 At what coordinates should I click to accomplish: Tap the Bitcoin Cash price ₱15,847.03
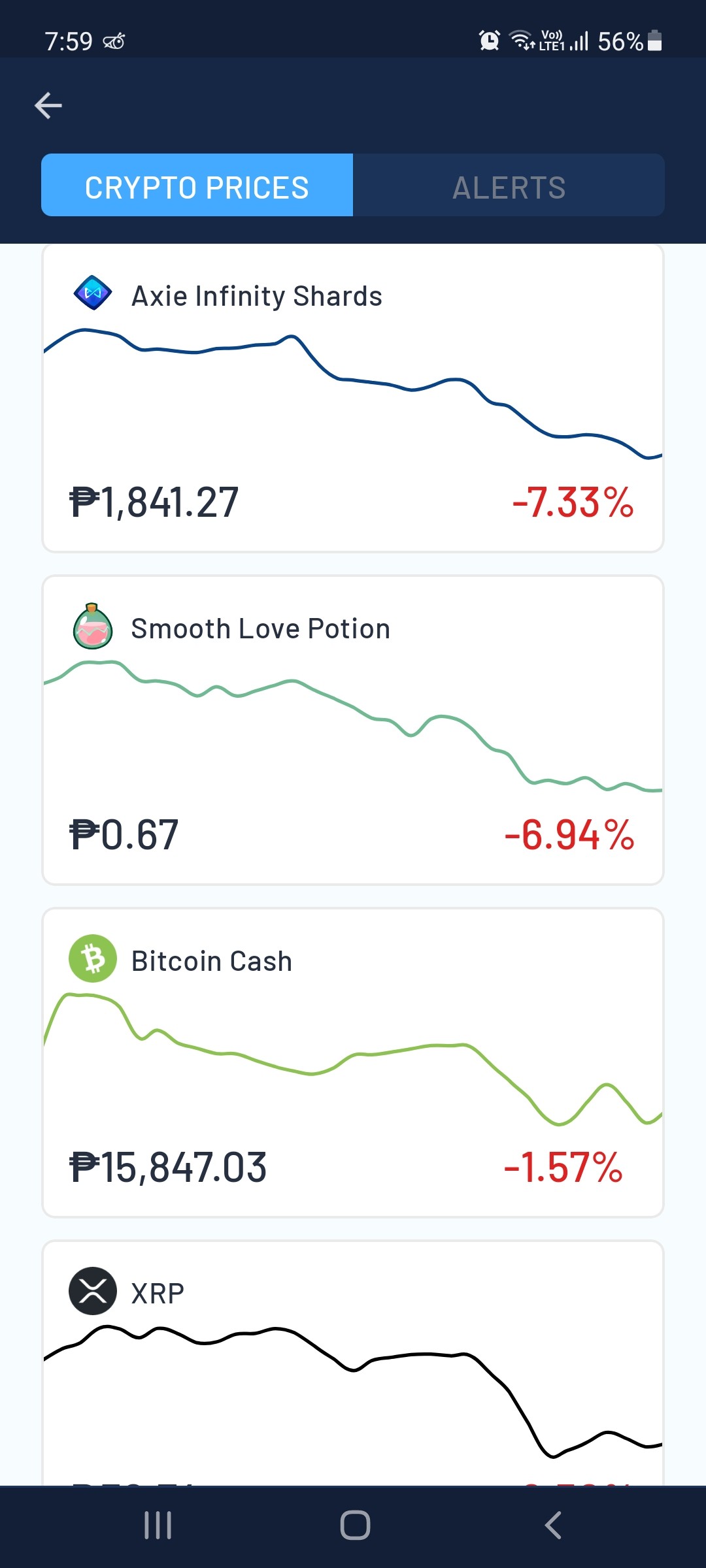[x=168, y=1167]
